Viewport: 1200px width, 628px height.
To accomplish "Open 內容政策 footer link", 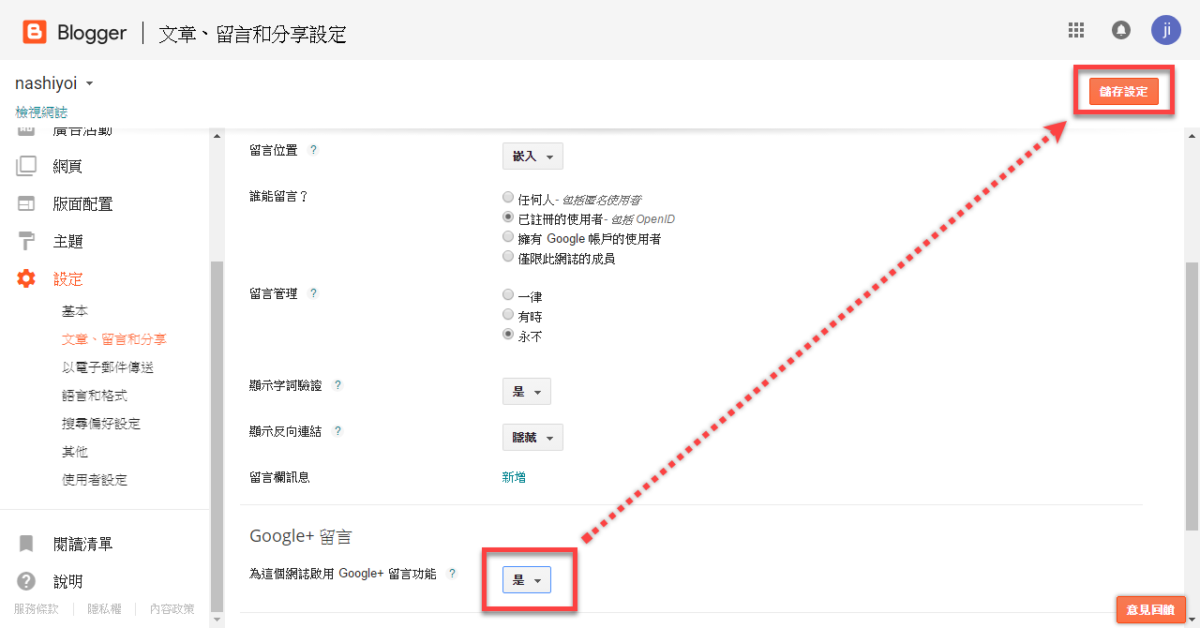I will click(x=172, y=608).
